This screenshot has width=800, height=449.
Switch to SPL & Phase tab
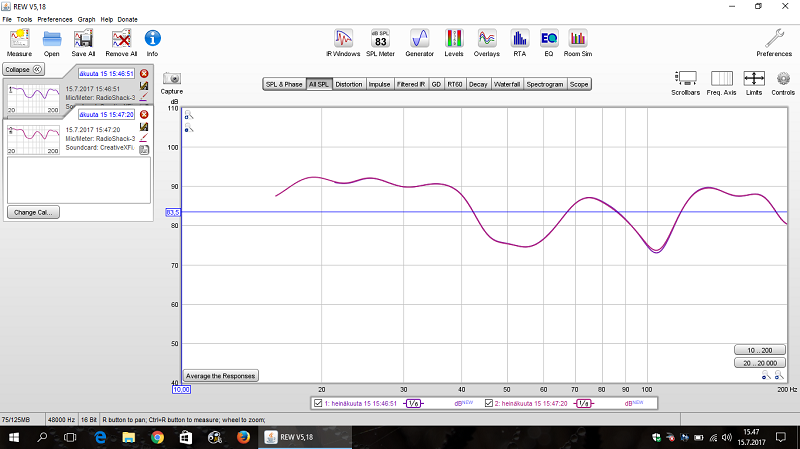point(284,84)
